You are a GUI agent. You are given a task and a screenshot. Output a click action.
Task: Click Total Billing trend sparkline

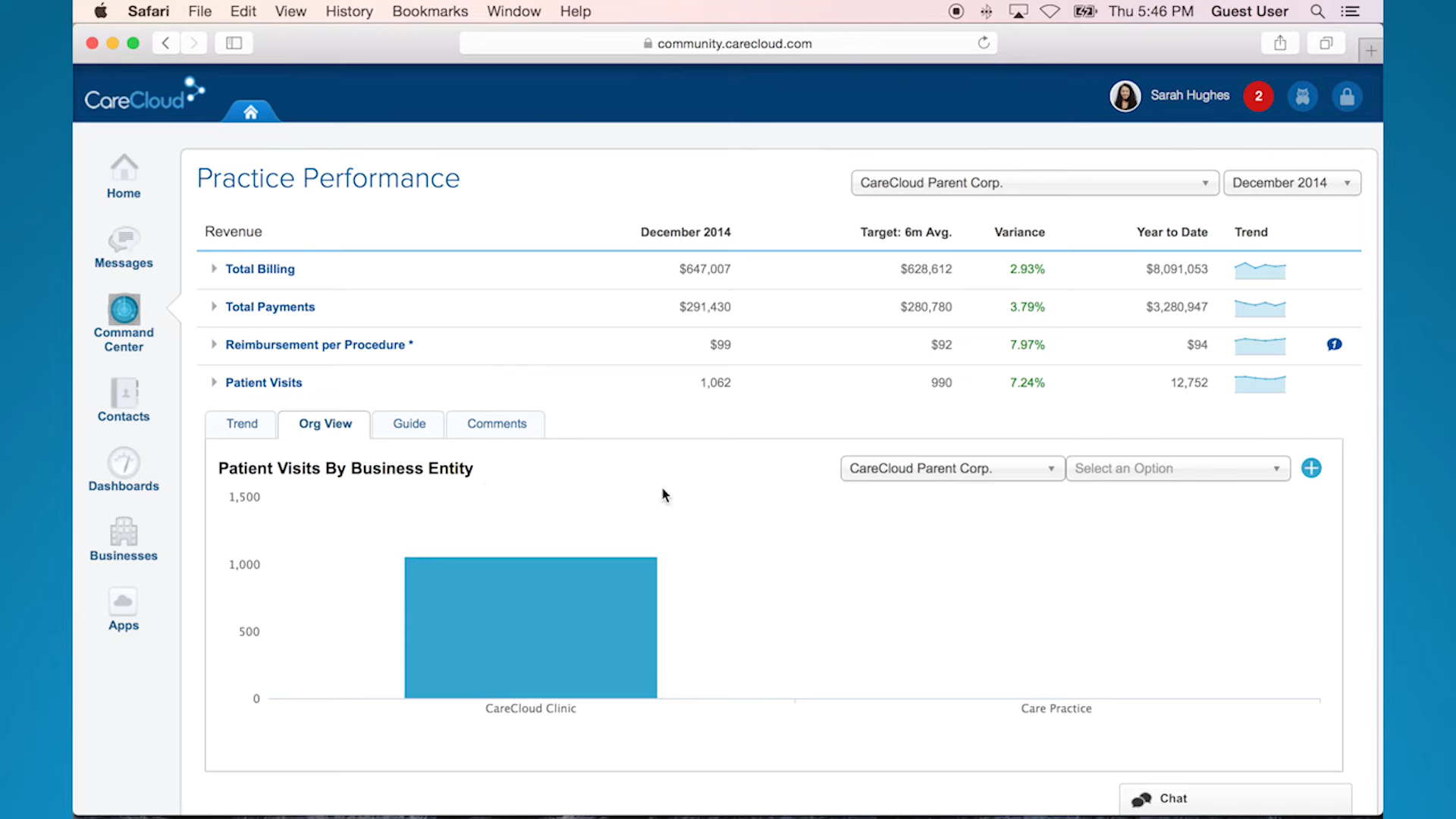pyautogui.click(x=1260, y=270)
